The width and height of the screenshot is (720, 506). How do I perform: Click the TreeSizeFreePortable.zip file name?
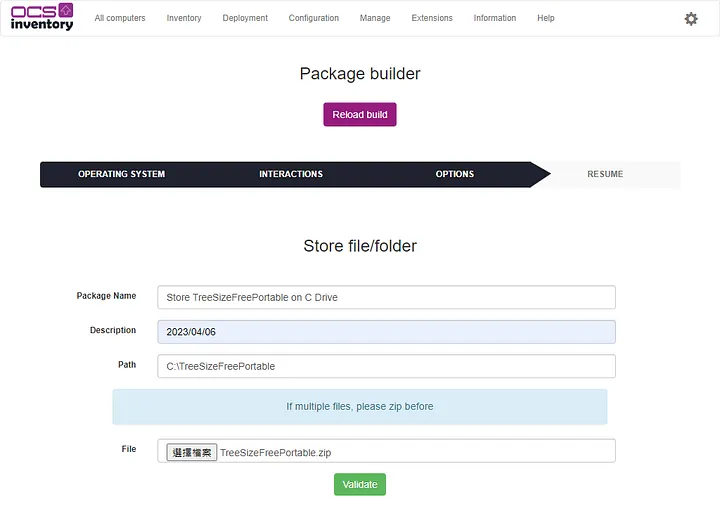point(276,453)
